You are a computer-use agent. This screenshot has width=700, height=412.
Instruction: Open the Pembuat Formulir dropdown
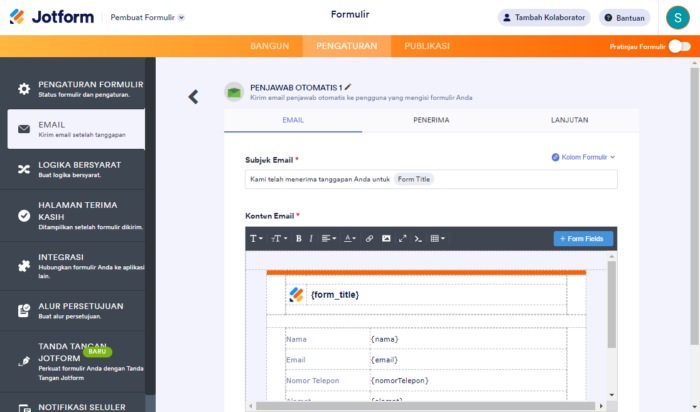[x=147, y=17]
